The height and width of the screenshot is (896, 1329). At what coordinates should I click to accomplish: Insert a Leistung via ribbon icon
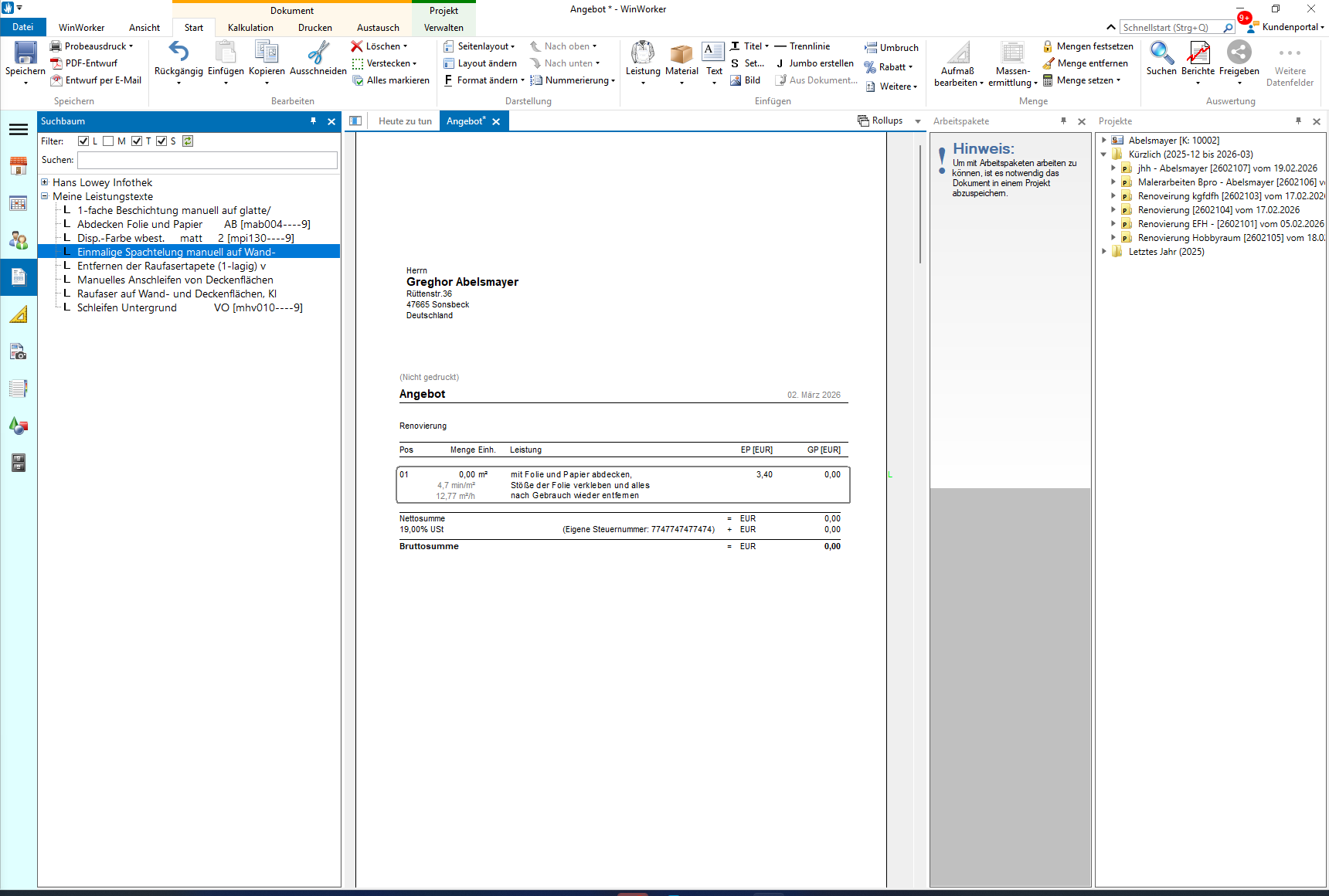point(642,53)
